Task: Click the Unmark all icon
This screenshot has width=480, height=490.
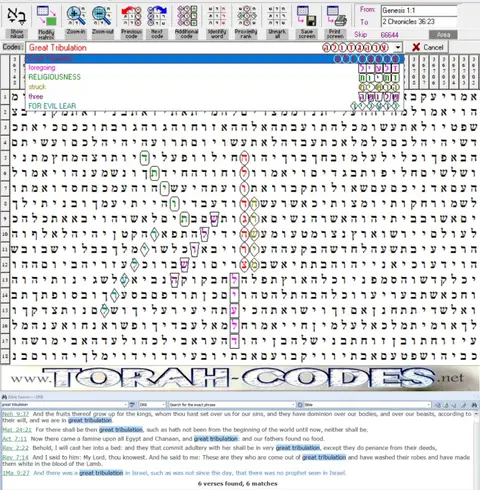Action: tap(277, 15)
